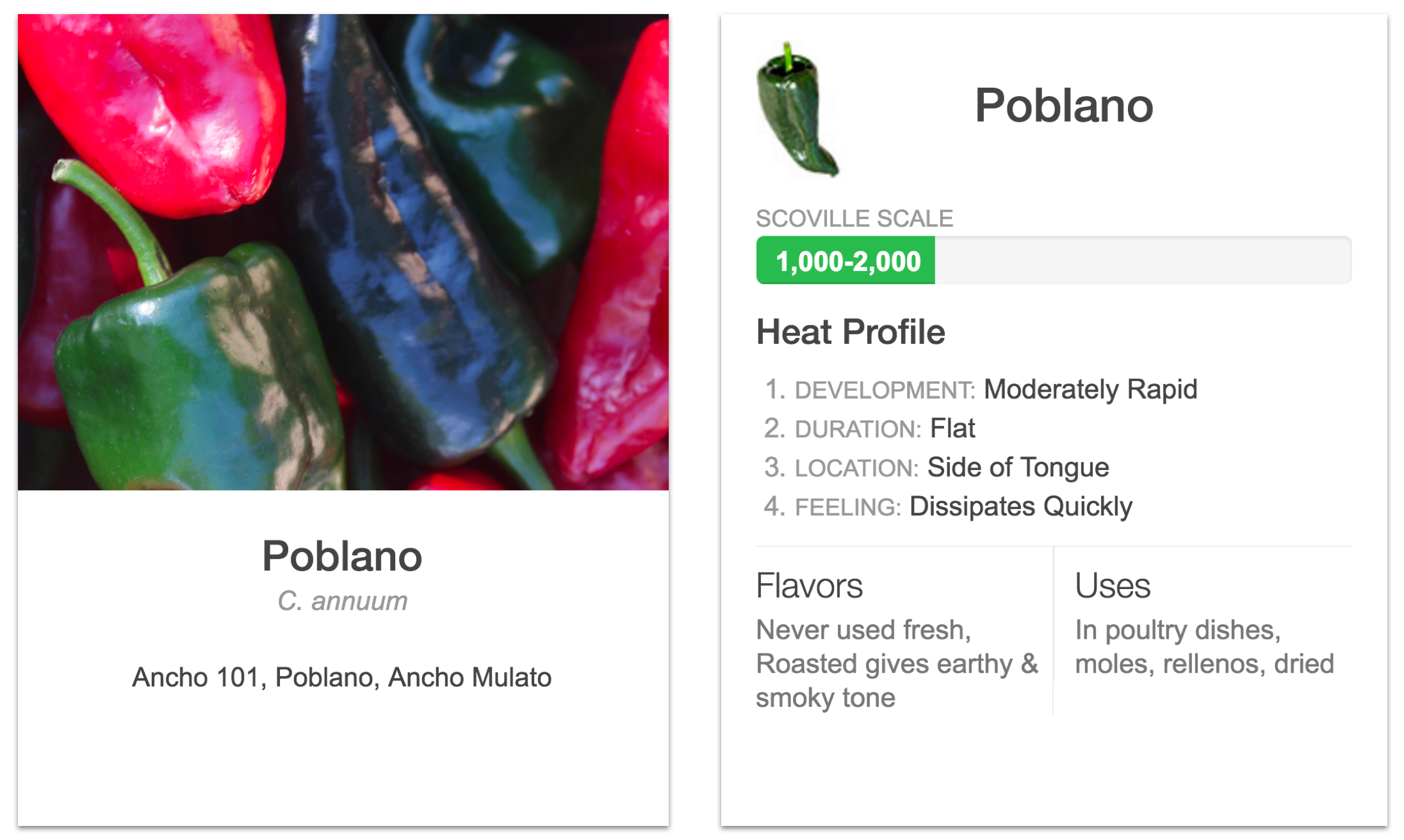Click the empty gray part of the Scoville bar
The height and width of the screenshot is (840, 1404).
point(1143,261)
